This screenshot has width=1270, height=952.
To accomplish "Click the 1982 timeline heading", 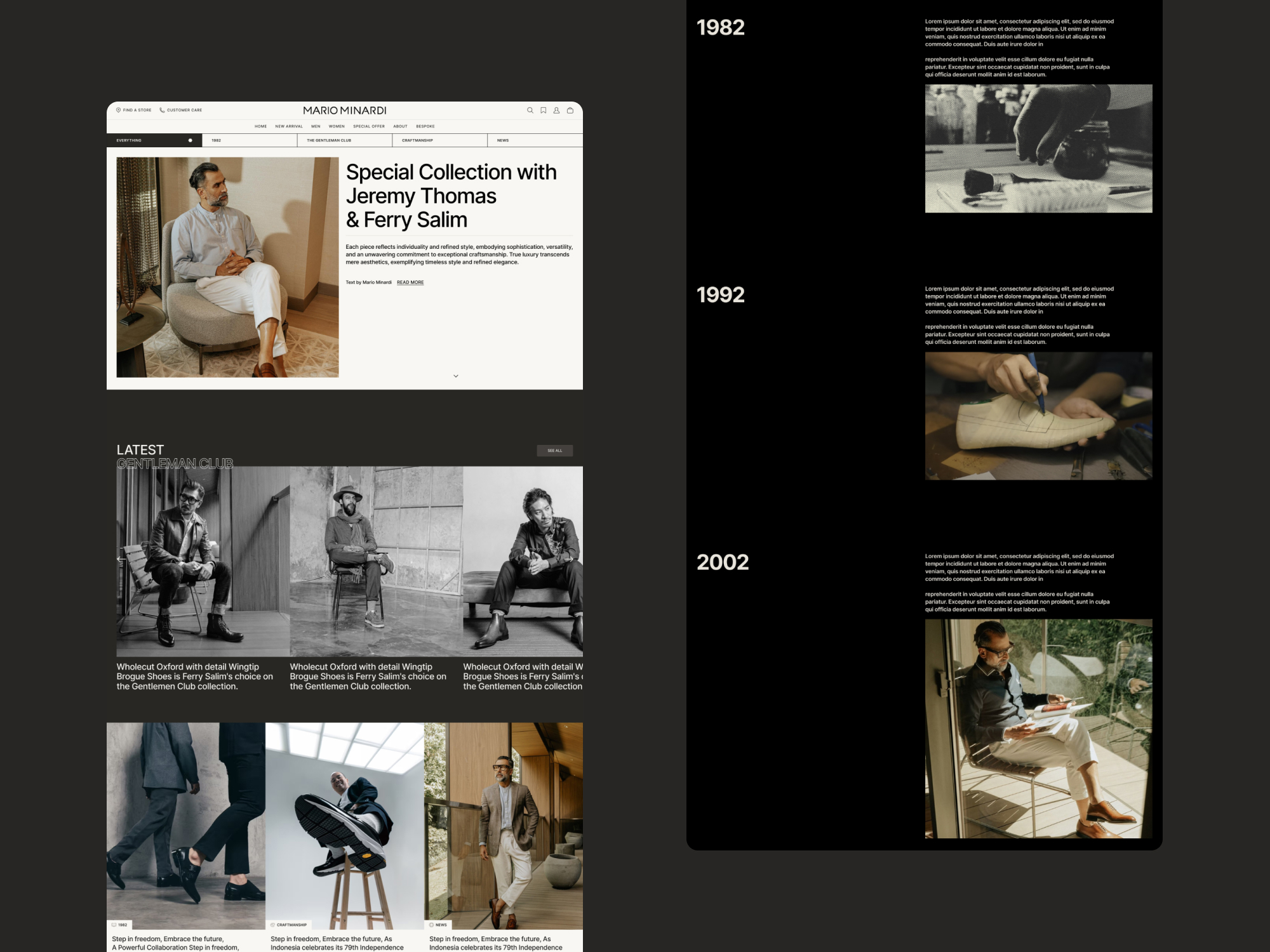I will [721, 27].
